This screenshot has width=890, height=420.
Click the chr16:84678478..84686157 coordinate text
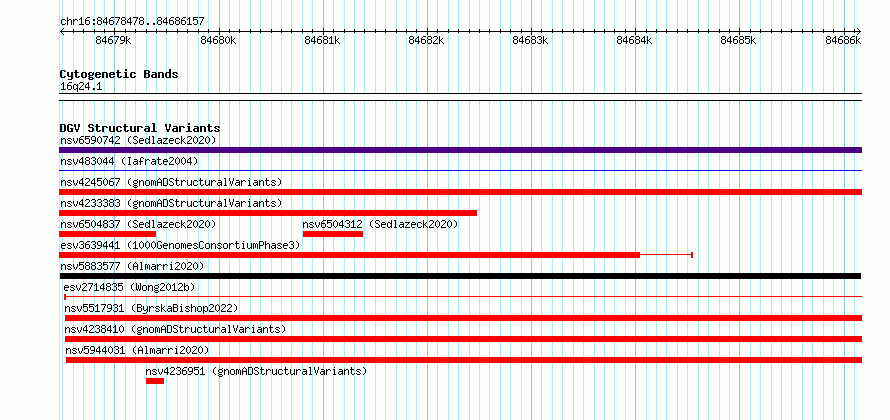point(132,22)
